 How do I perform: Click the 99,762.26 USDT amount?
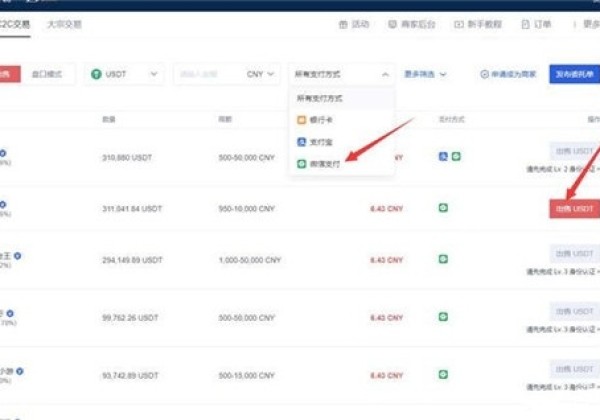[130, 318]
